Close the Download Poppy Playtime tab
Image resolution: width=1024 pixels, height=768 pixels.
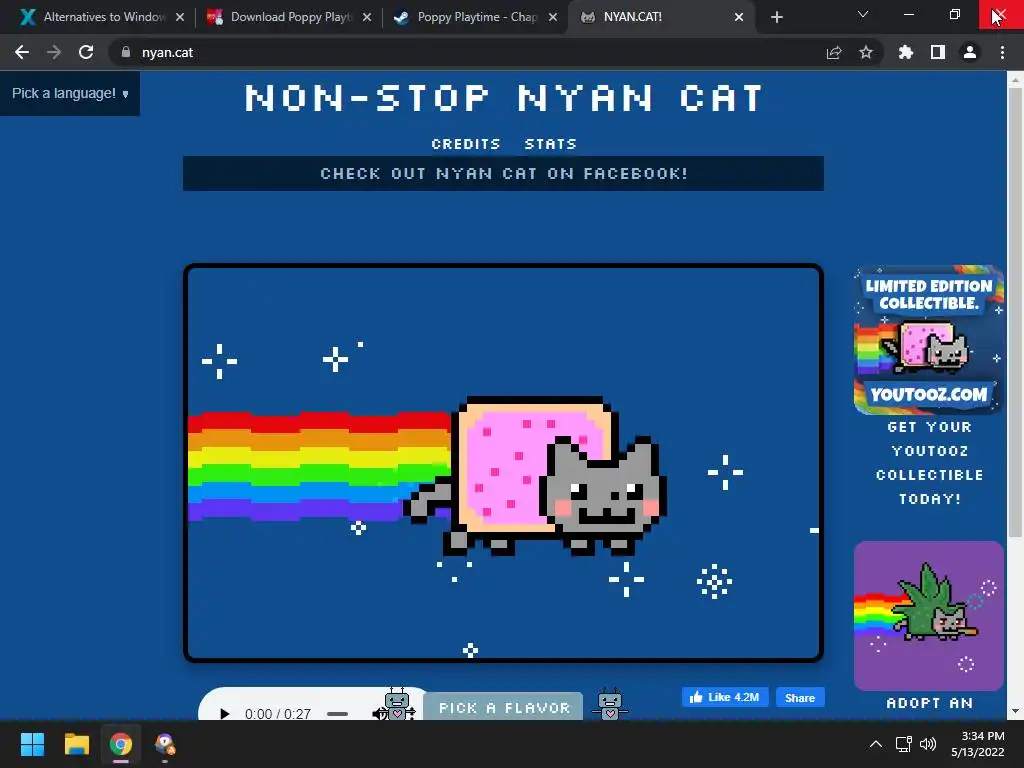[367, 17]
